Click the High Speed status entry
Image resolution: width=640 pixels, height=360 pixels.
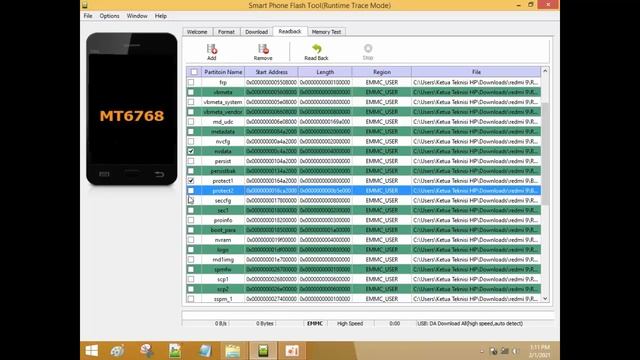click(x=350, y=323)
